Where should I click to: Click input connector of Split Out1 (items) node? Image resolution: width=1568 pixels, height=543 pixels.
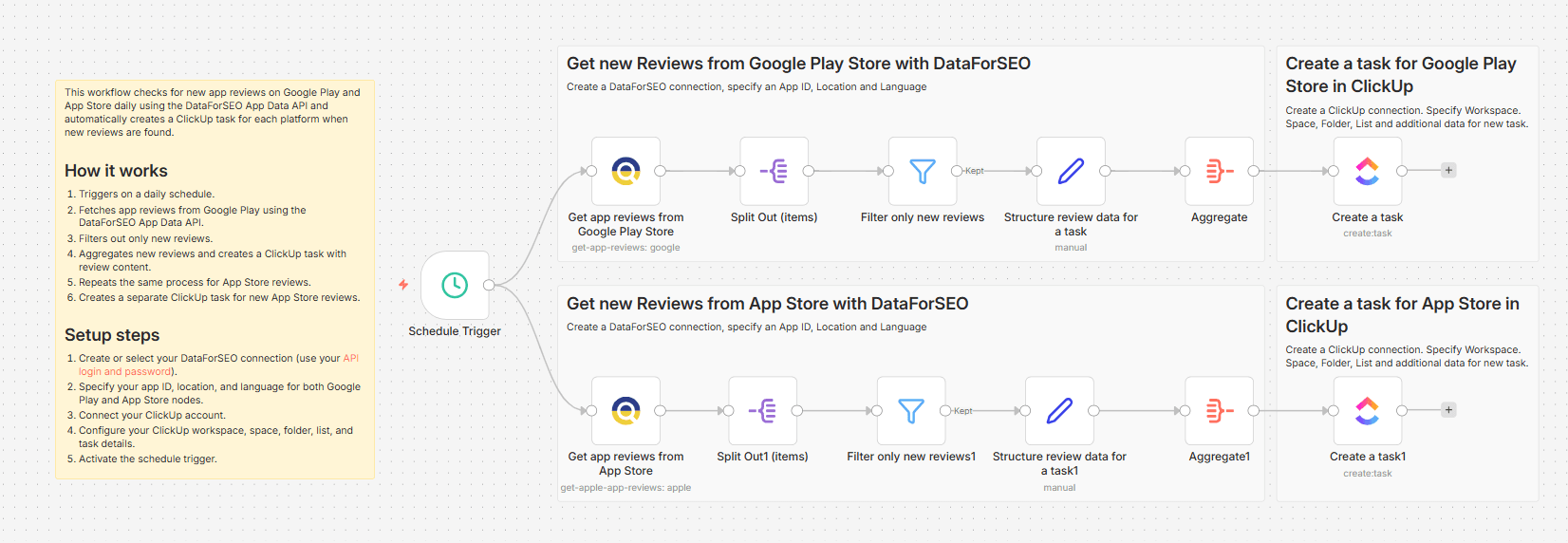[728, 411]
